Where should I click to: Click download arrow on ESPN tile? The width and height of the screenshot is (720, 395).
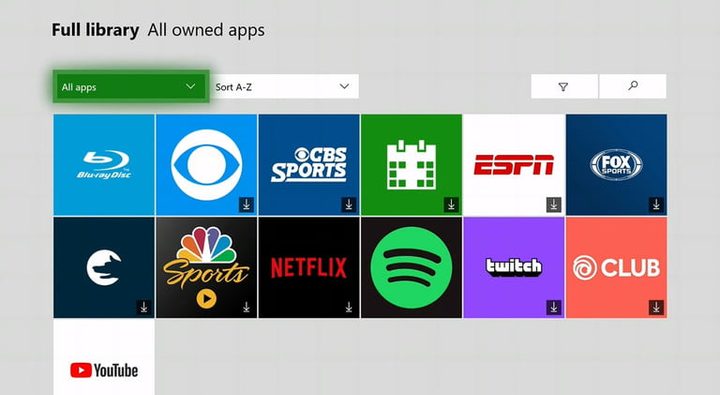point(554,204)
